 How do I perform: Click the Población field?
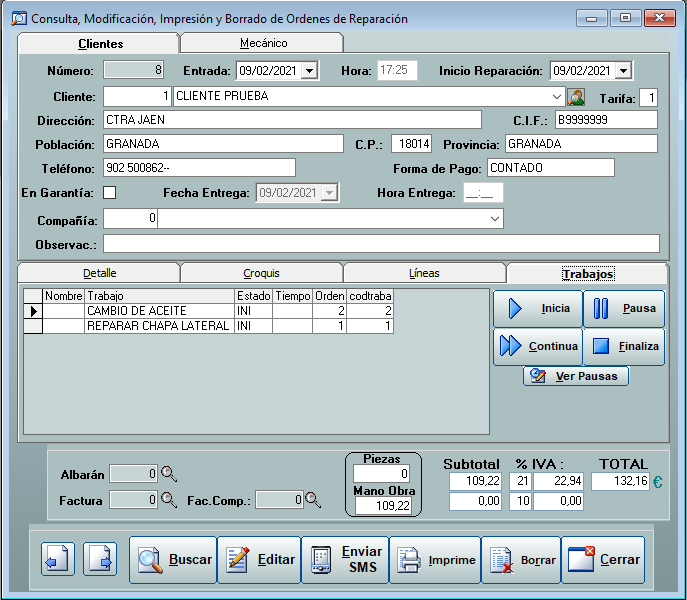(x=223, y=144)
